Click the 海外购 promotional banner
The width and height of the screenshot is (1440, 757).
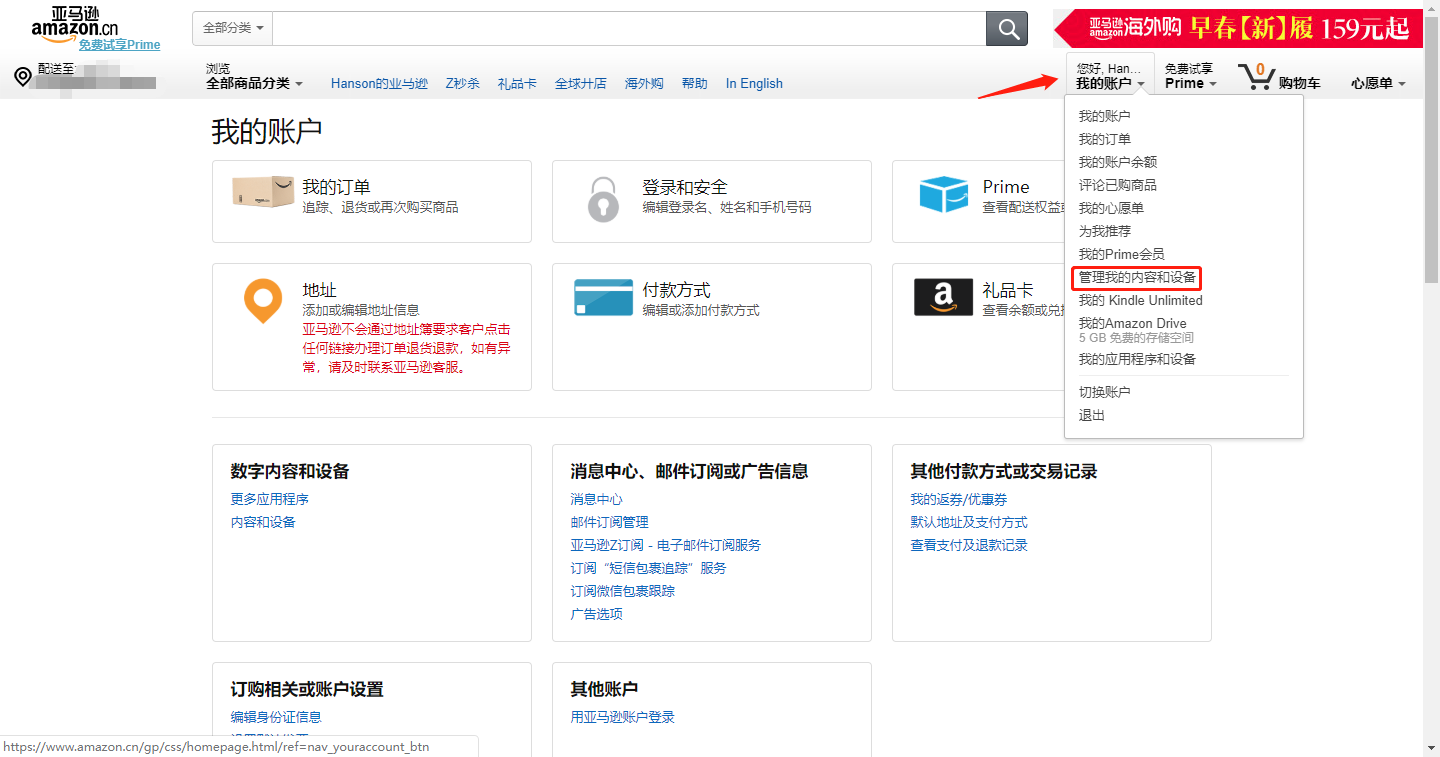[1238, 28]
